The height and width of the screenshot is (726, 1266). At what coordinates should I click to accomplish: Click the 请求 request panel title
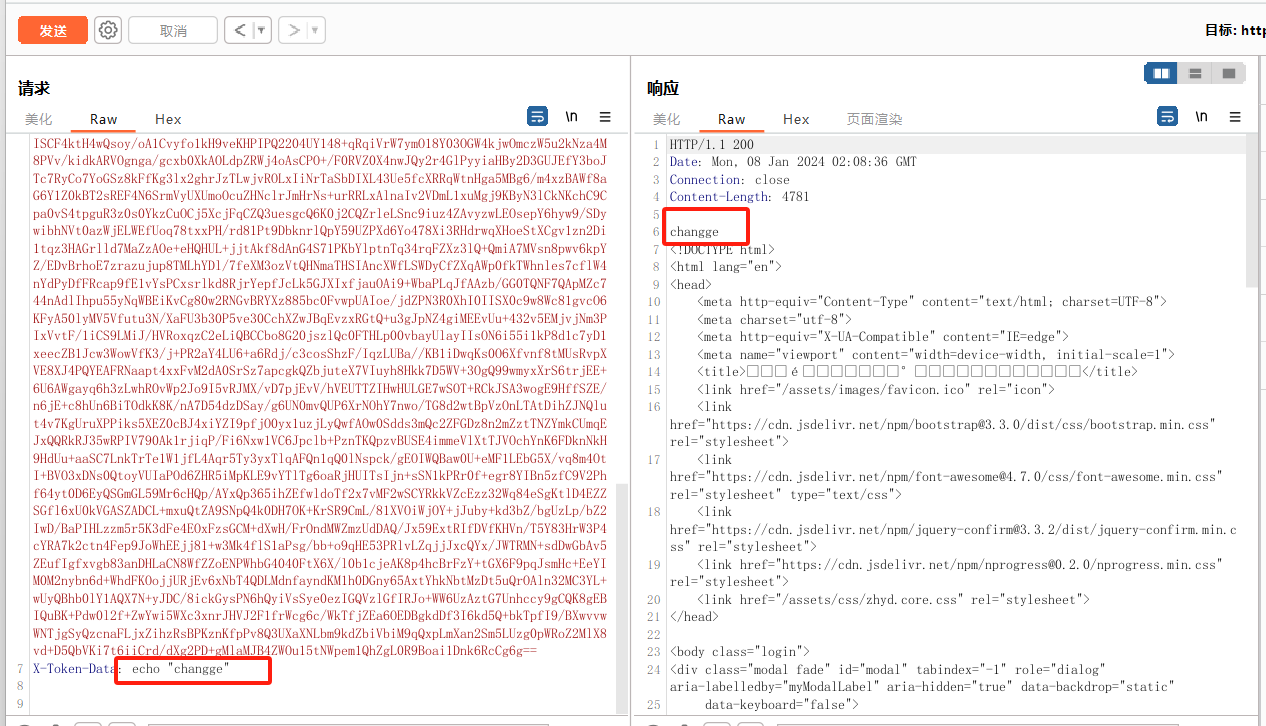click(x=34, y=88)
